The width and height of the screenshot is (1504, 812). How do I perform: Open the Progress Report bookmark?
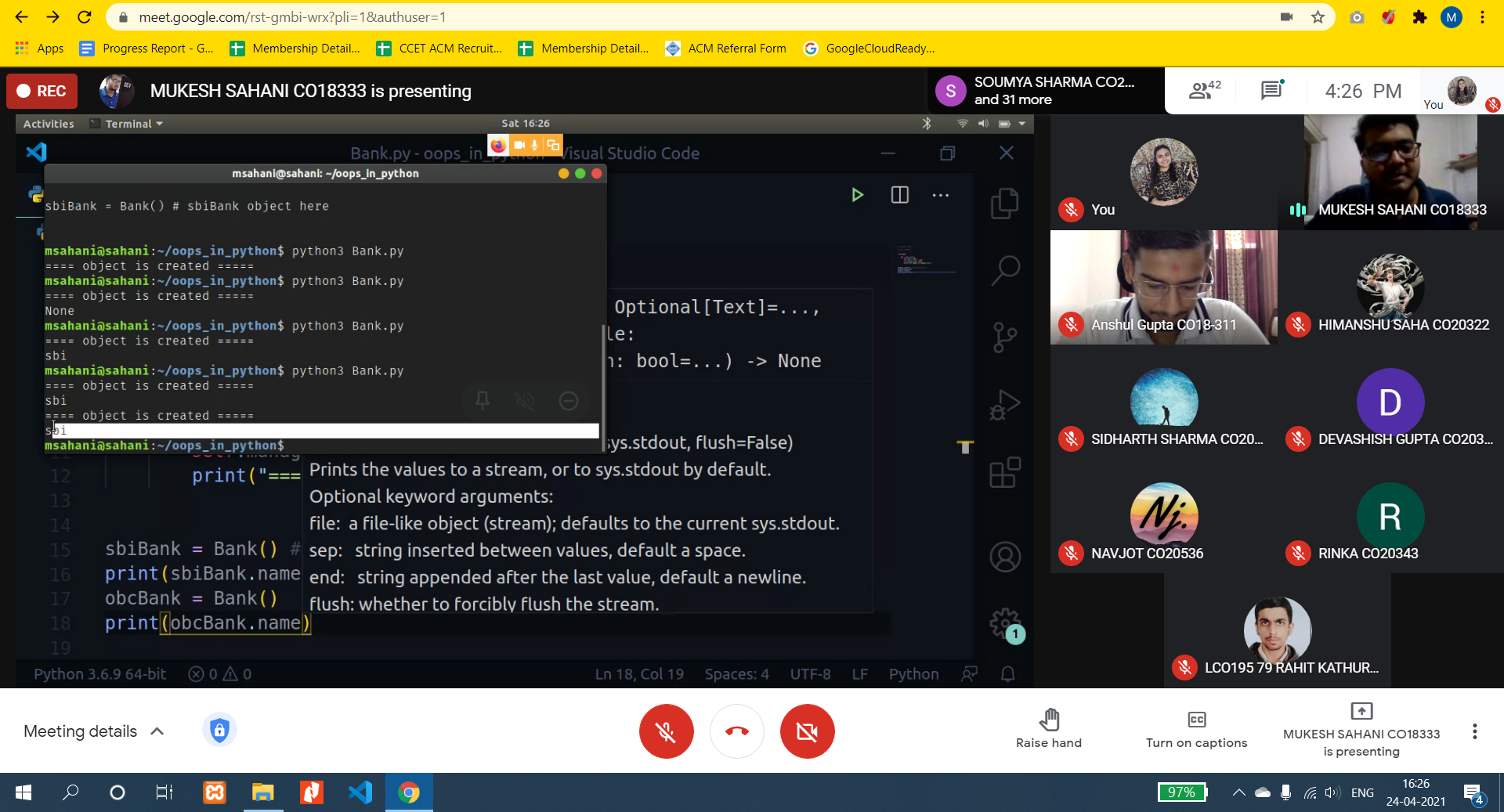pyautogui.click(x=146, y=49)
